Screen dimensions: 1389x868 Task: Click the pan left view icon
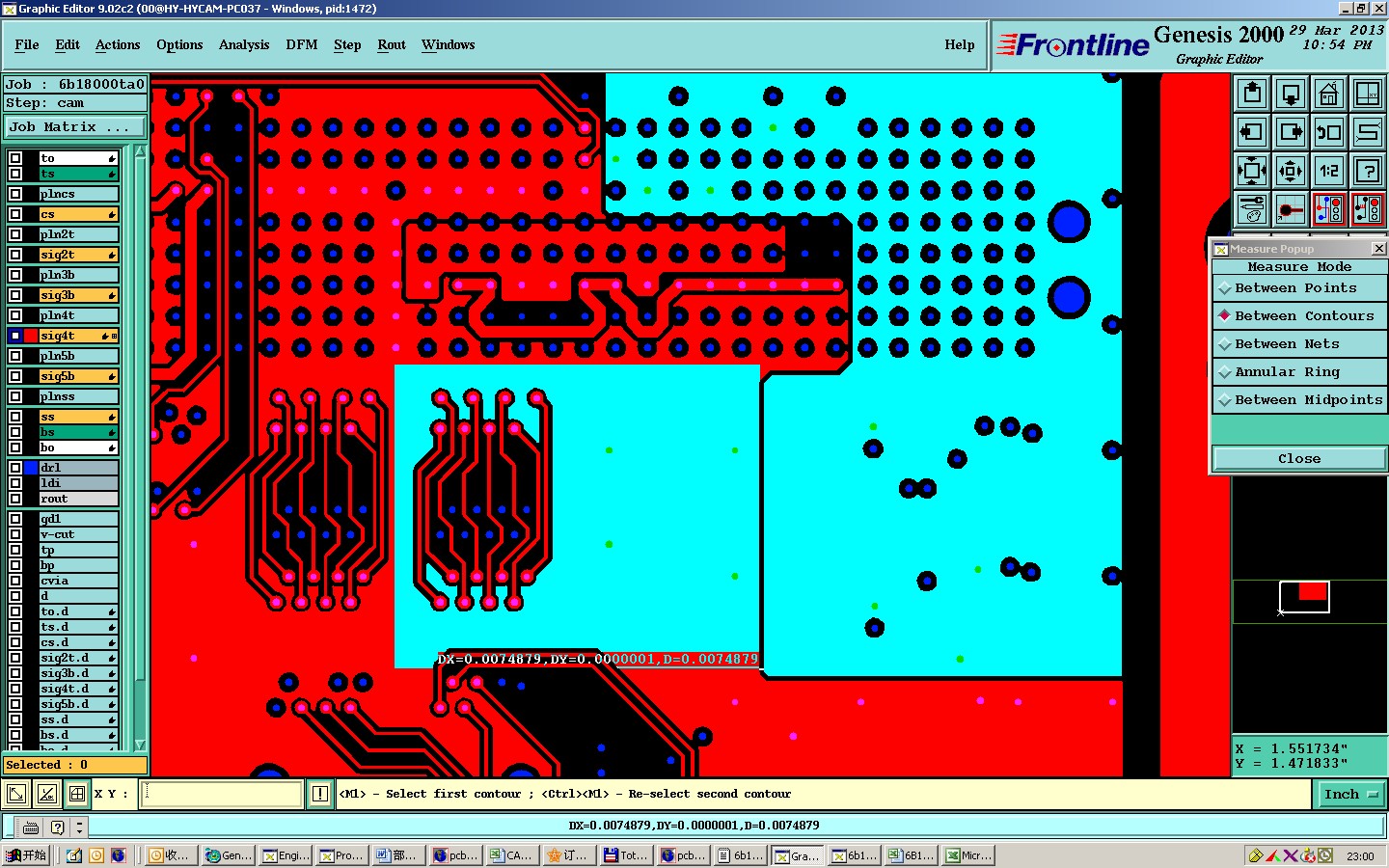tap(1252, 132)
